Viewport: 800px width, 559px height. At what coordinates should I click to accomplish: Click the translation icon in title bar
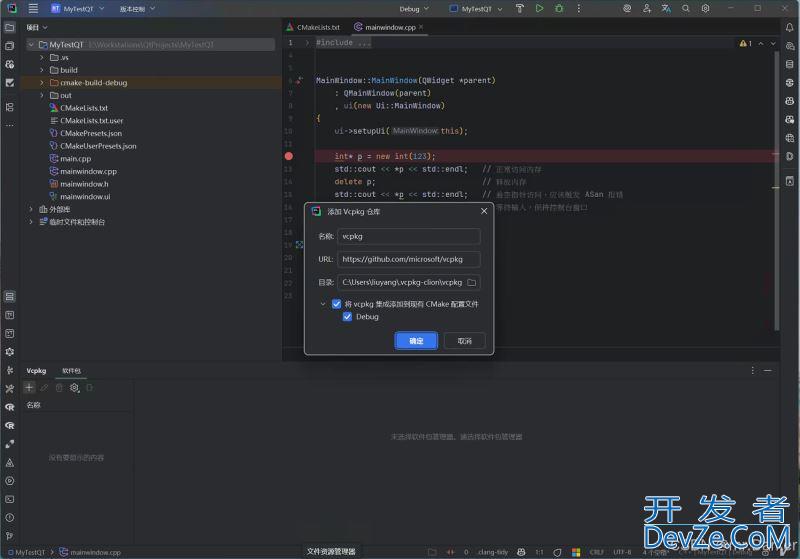click(x=666, y=8)
